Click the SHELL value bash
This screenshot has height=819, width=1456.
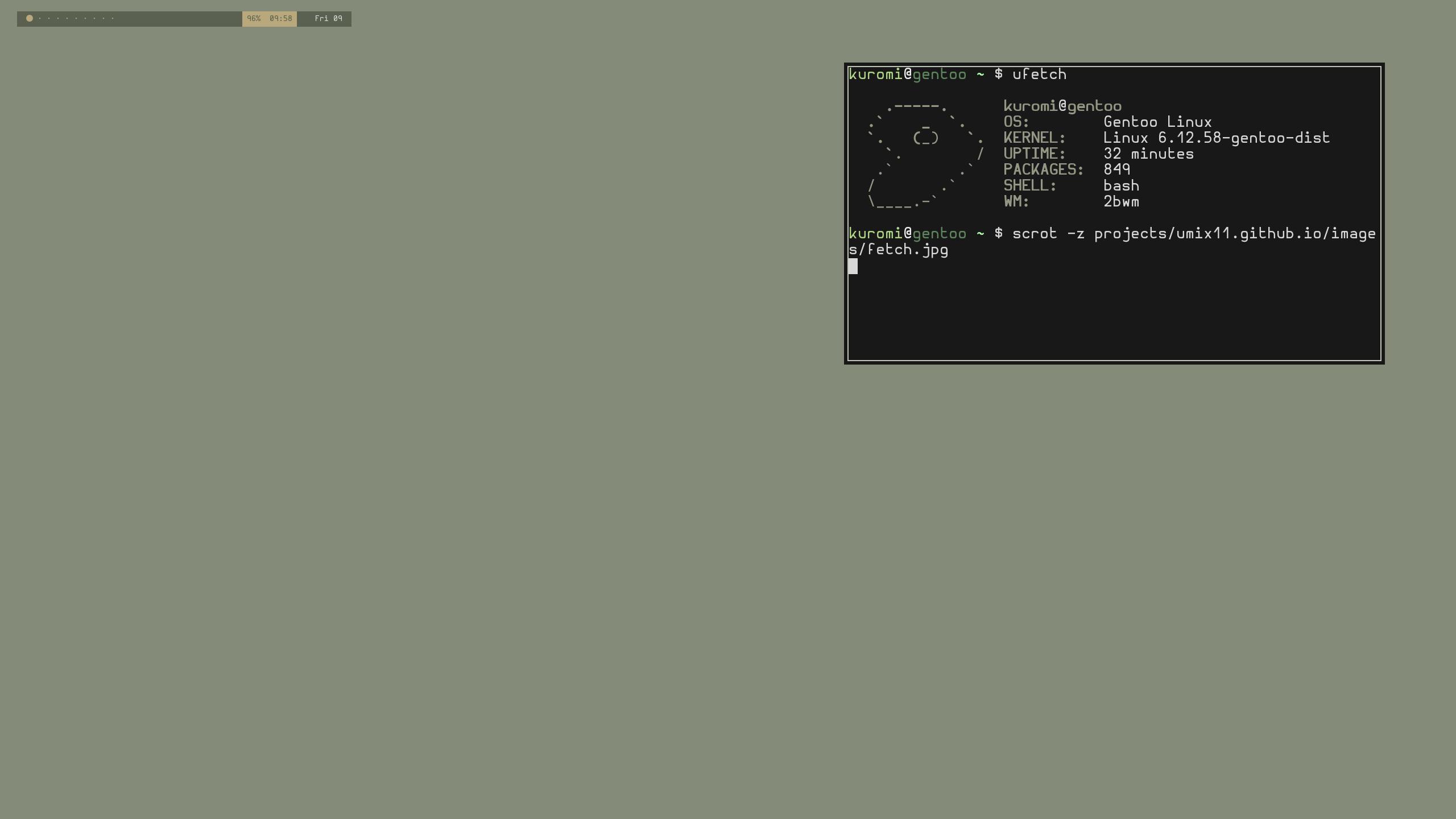coord(1121,186)
